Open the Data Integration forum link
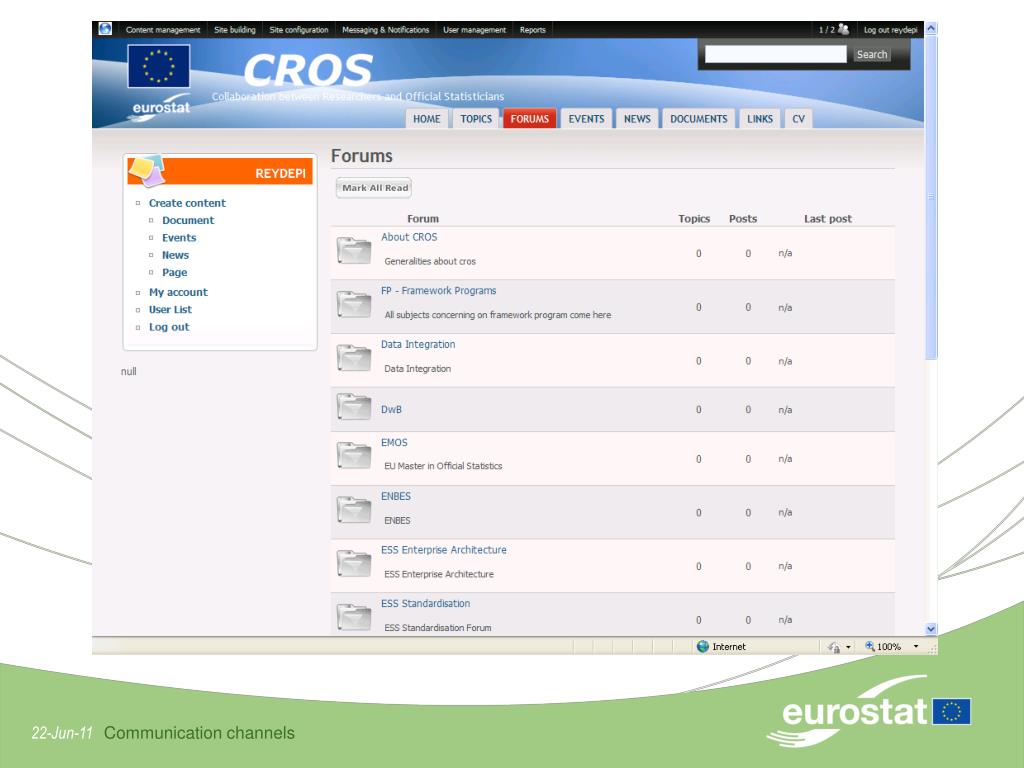The width and height of the screenshot is (1024, 768). click(418, 344)
